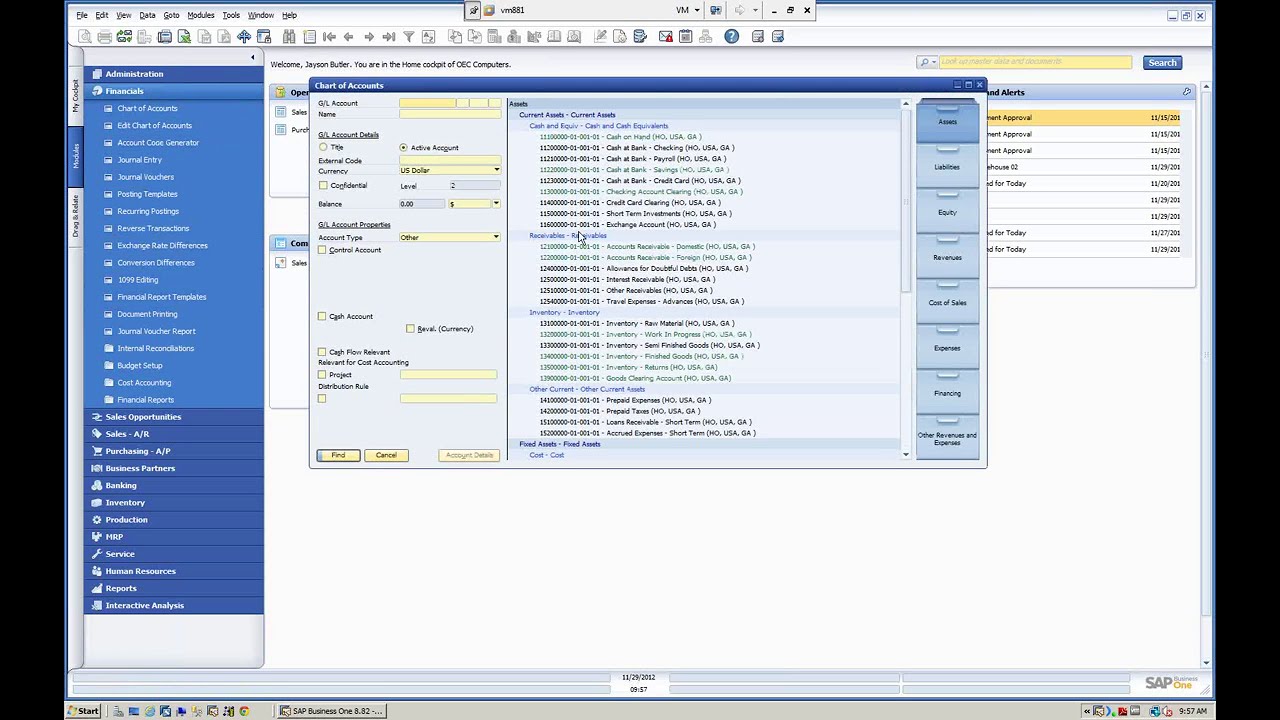Open the Balance currency symbol dropdown
The width and height of the screenshot is (1280, 720).
click(496, 204)
